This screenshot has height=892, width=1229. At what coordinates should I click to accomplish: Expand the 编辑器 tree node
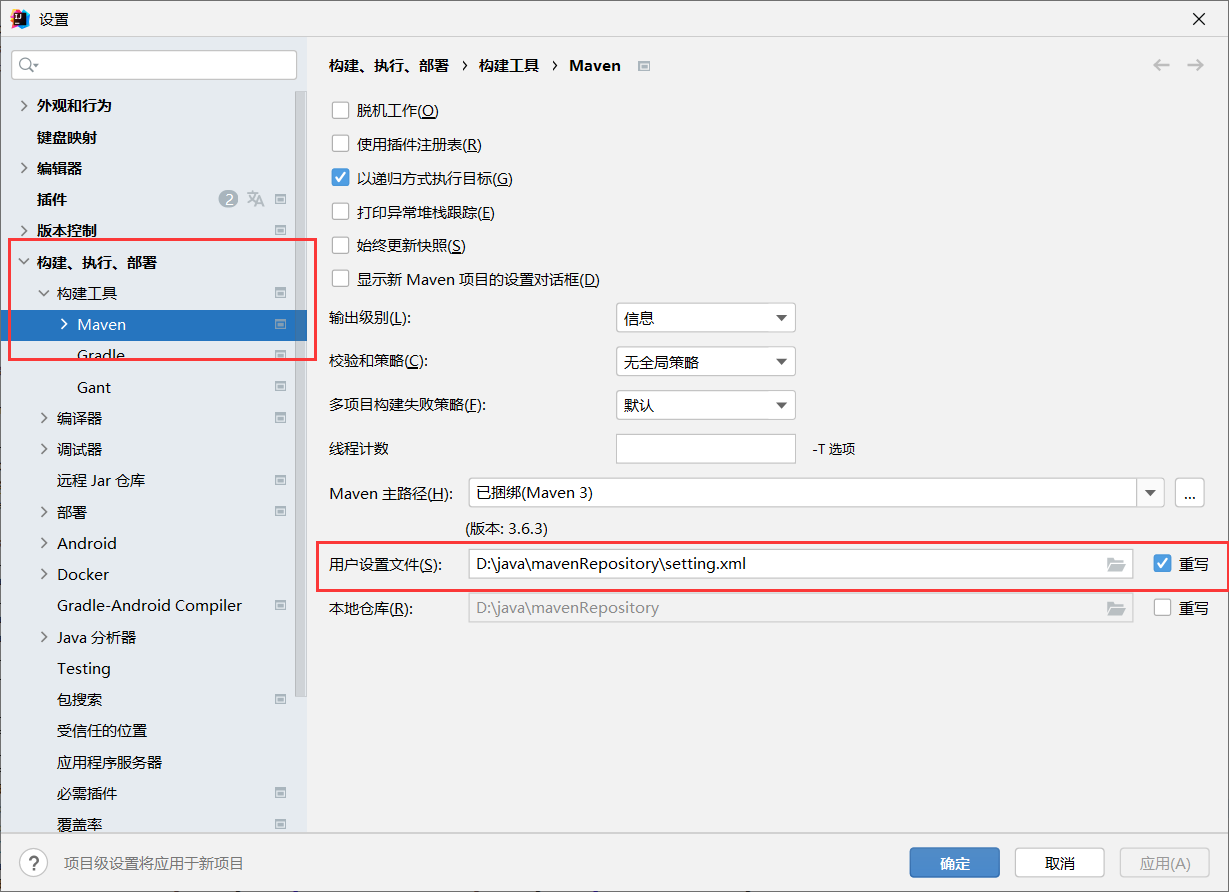tap(24, 168)
